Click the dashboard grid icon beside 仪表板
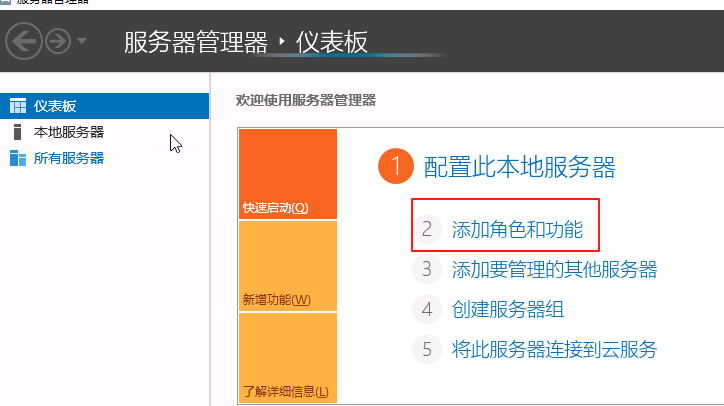This screenshot has height=406, width=724. 18,106
